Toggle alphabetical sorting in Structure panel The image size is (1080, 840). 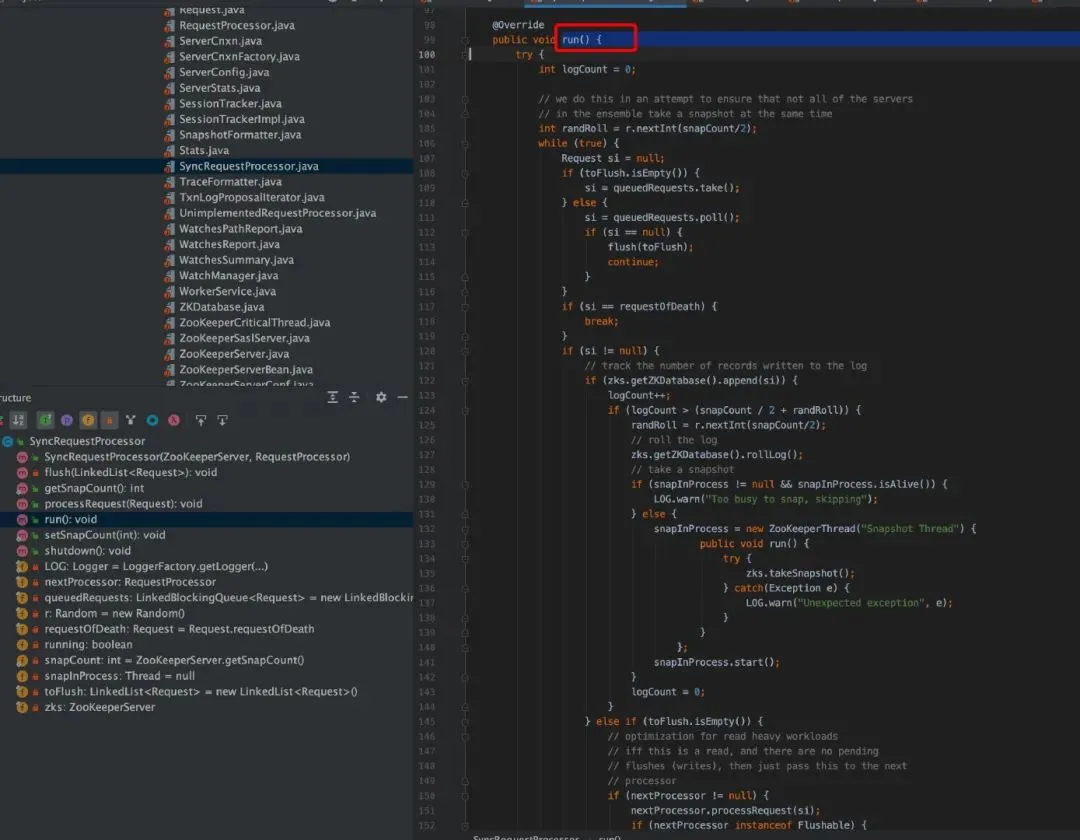(18, 420)
